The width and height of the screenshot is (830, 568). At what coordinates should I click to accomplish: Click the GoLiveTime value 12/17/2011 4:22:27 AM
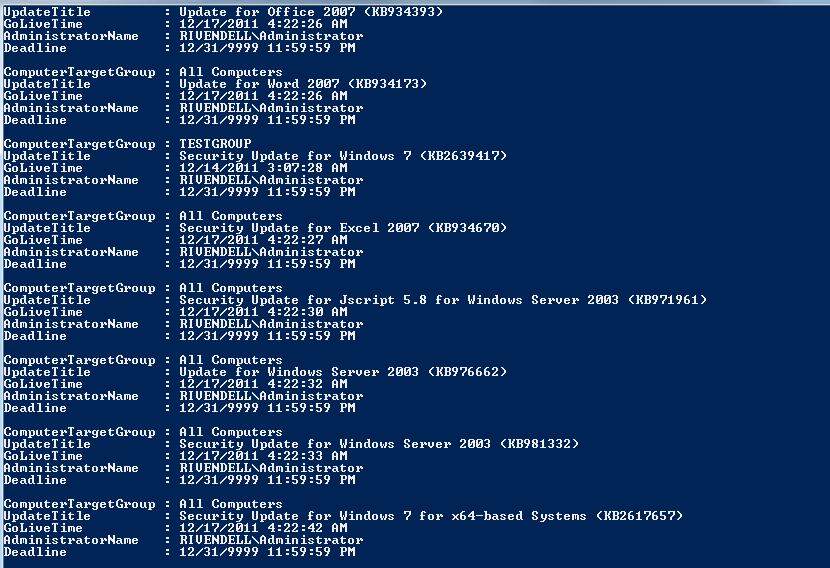pos(263,240)
